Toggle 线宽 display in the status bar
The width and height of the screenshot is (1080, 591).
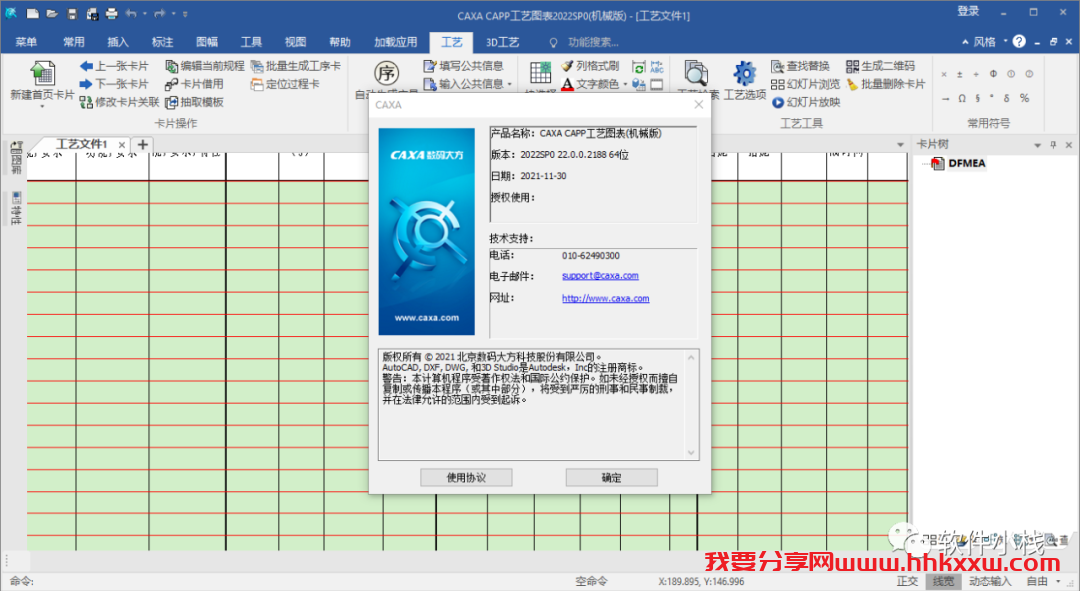pyautogui.click(x=944, y=581)
